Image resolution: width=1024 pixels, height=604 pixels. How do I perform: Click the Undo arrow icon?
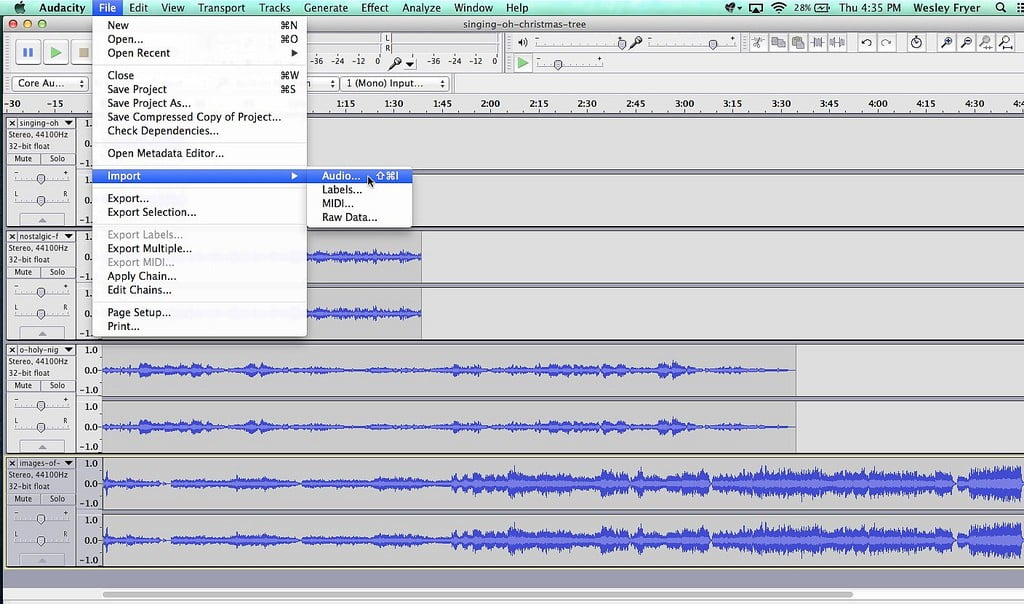coord(866,43)
